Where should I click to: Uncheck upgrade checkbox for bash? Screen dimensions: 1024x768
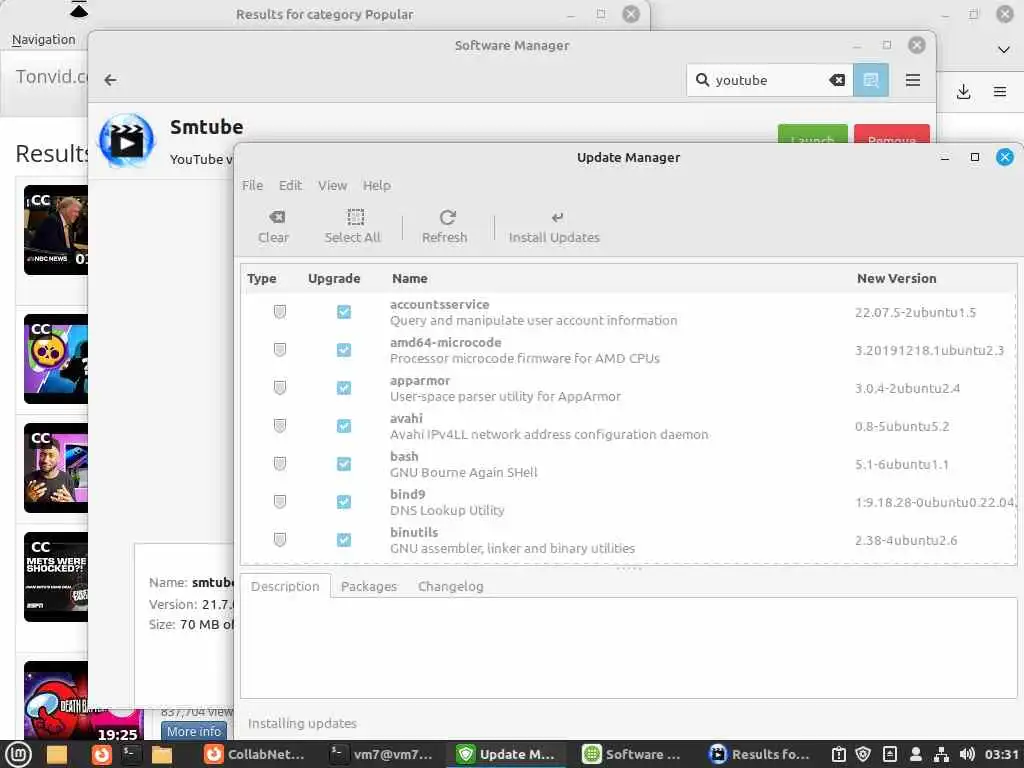click(344, 464)
